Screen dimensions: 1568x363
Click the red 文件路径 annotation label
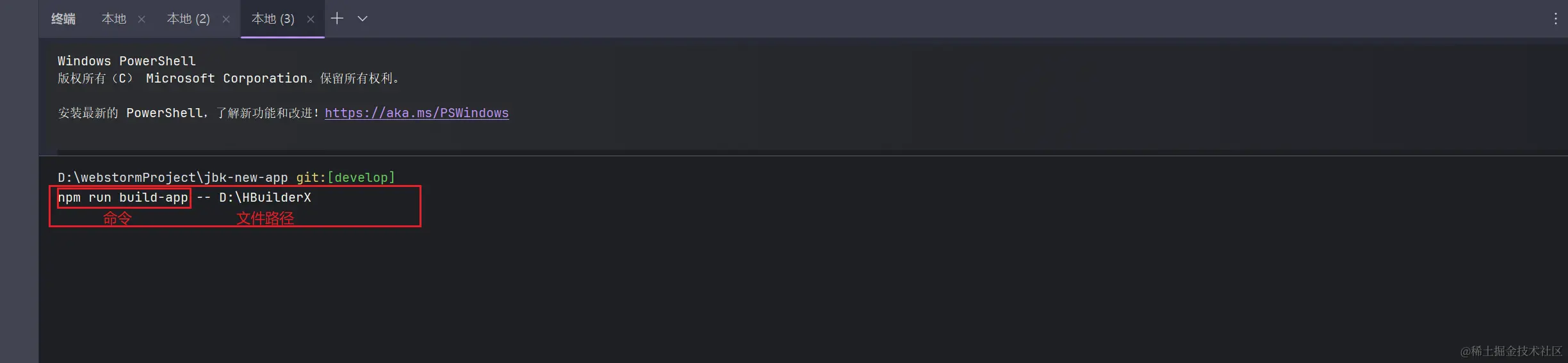pyautogui.click(x=265, y=218)
